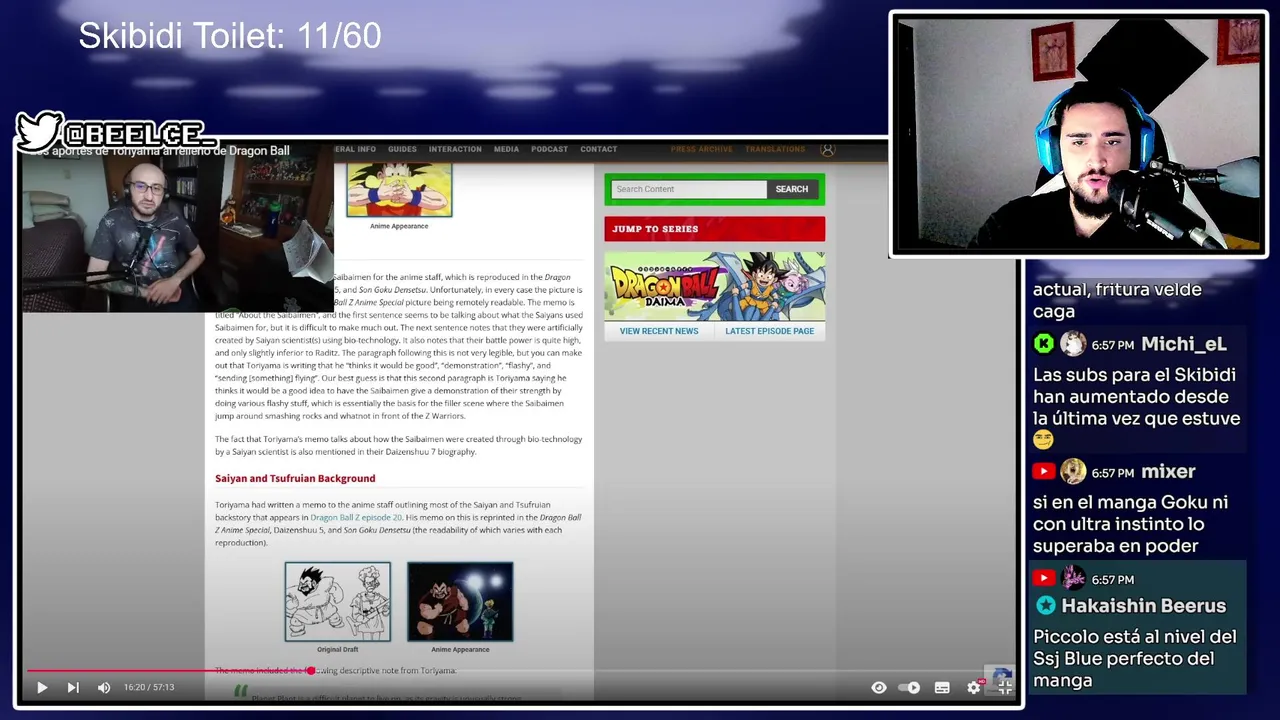
Task: Click the user account icon in website header
Action: [827, 149]
